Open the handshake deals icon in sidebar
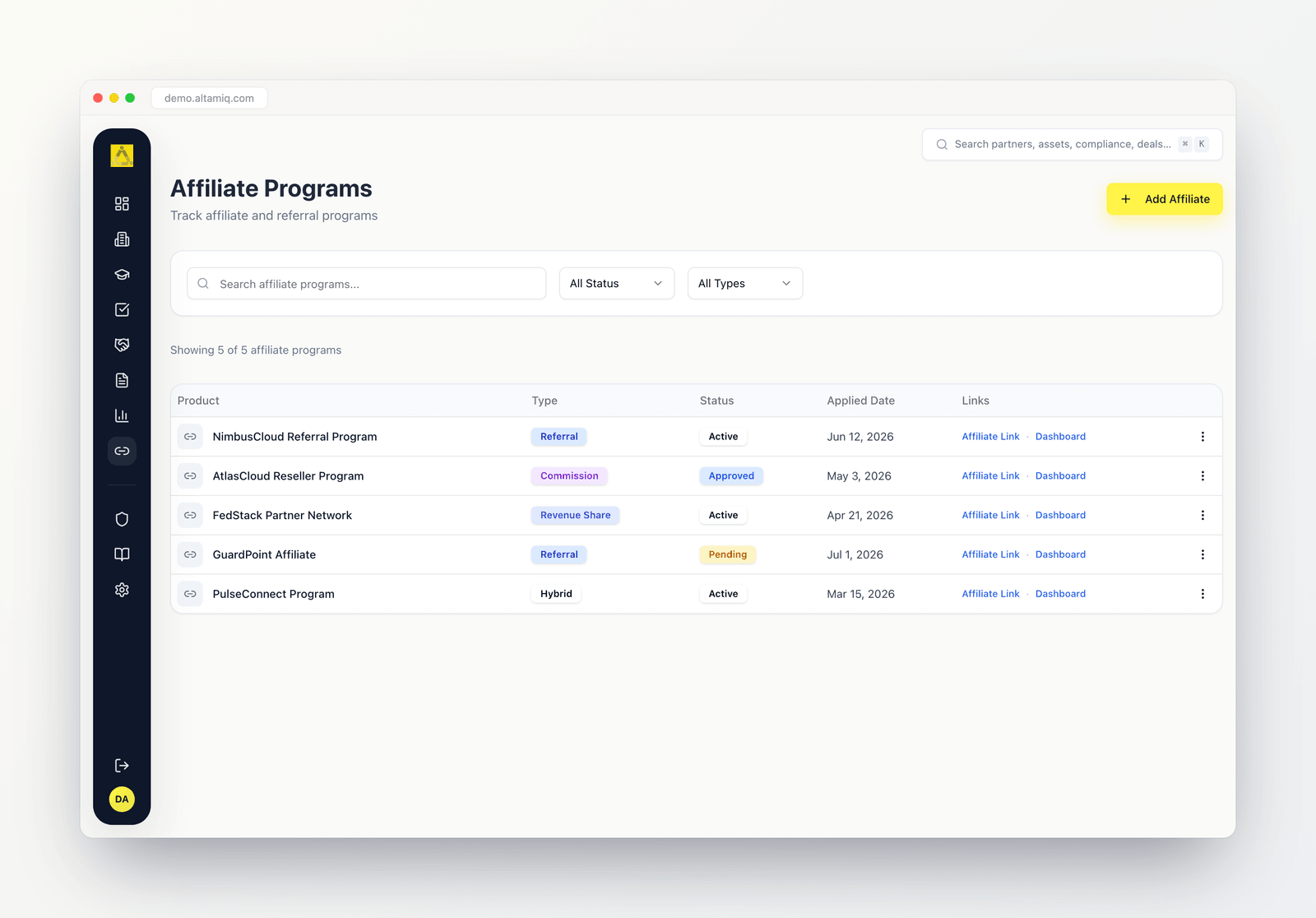1316x918 pixels. [122, 345]
